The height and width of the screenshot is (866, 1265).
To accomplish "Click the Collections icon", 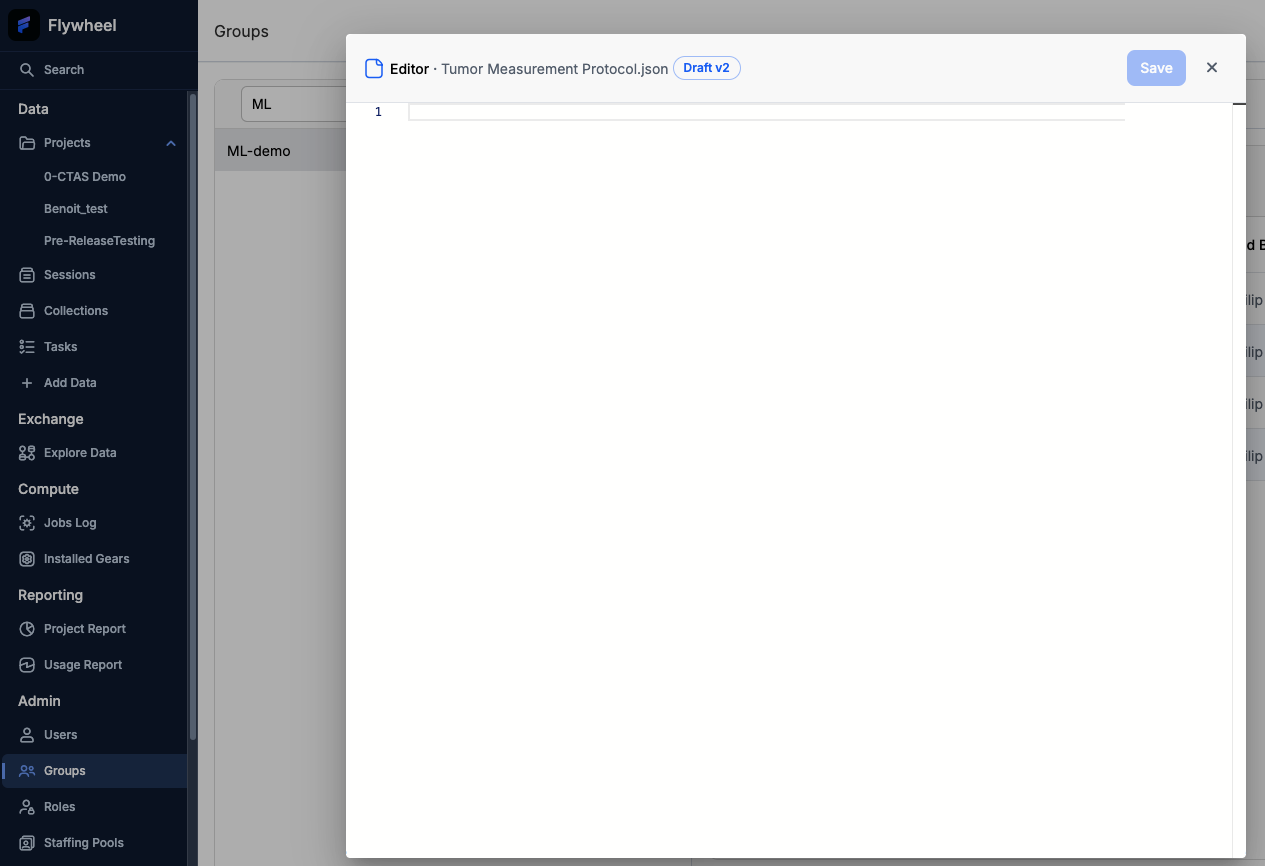I will click(x=26, y=310).
